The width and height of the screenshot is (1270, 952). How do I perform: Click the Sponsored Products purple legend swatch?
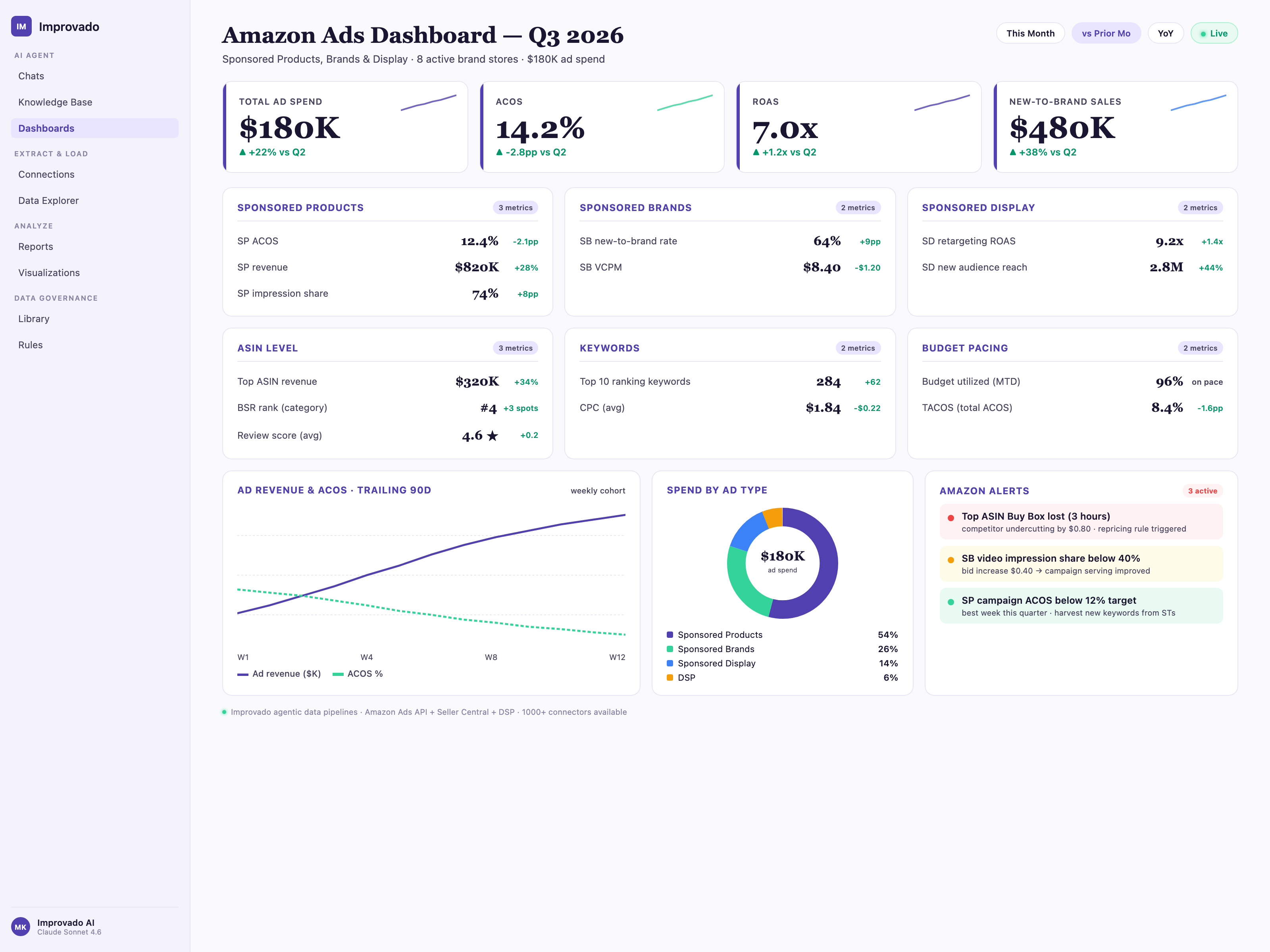coord(670,635)
